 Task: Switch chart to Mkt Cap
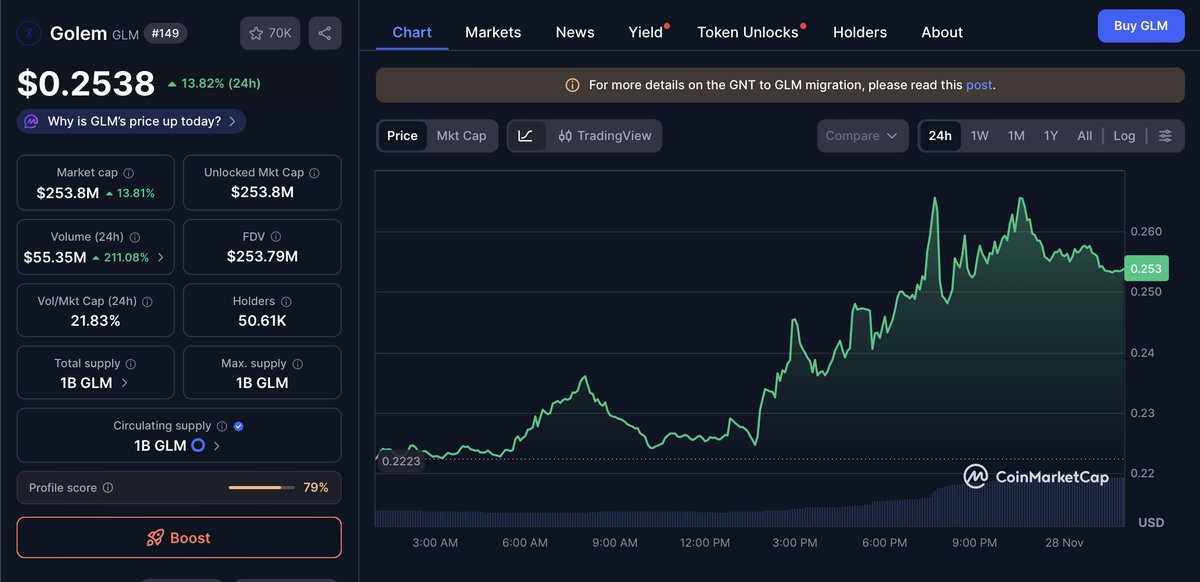pyautogui.click(x=461, y=136)
